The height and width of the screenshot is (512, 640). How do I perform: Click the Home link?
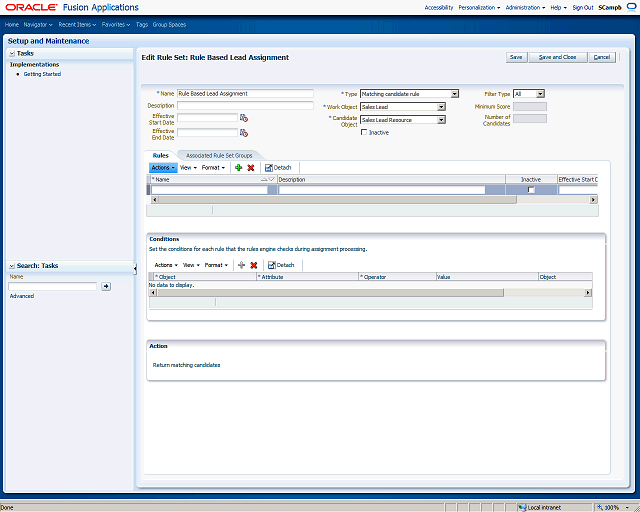coord(11,24)
